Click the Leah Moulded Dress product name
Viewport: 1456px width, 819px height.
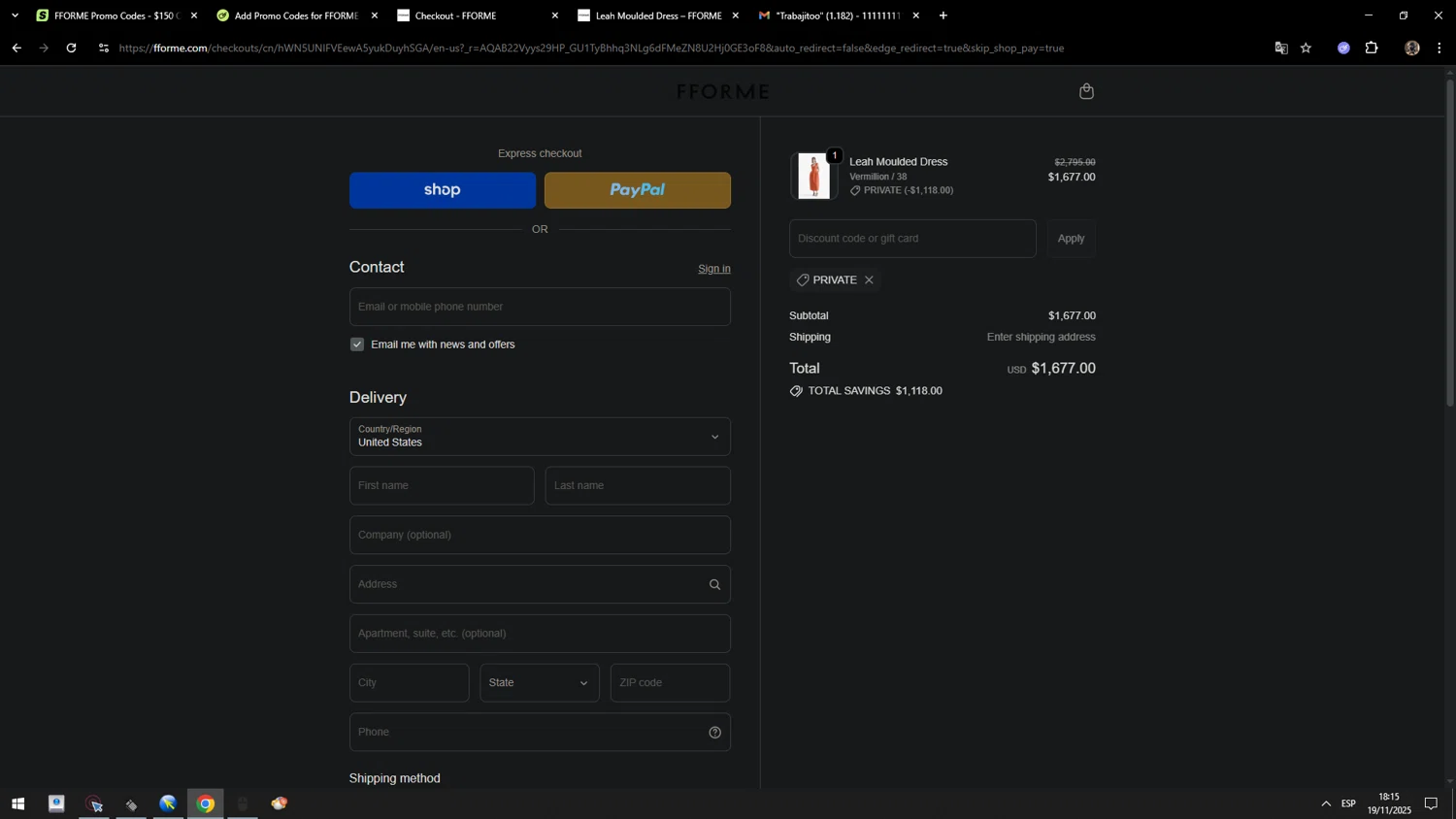pyautogui.click(x=898, y=162)
